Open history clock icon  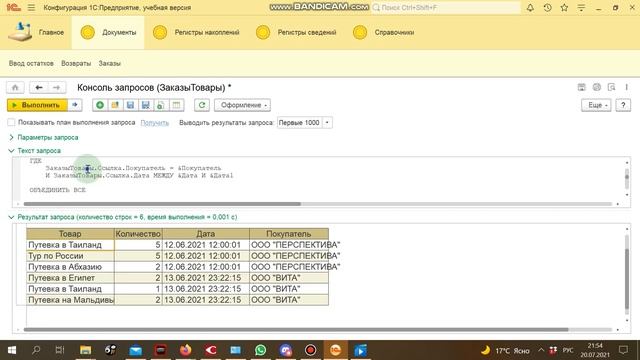tap(547, 7)
